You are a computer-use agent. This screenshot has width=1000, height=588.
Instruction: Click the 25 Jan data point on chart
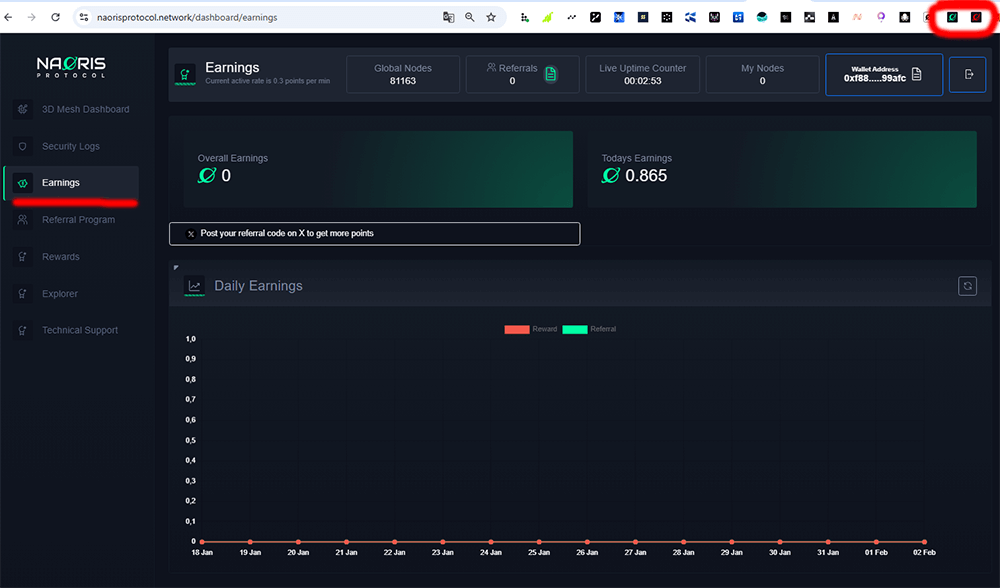click(x=539, y=541)
